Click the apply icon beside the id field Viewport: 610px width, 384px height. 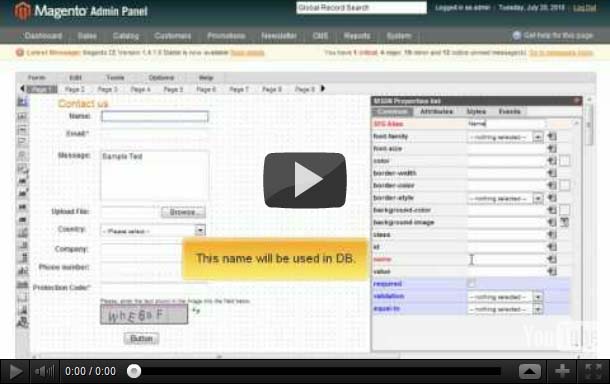(552, 247)
